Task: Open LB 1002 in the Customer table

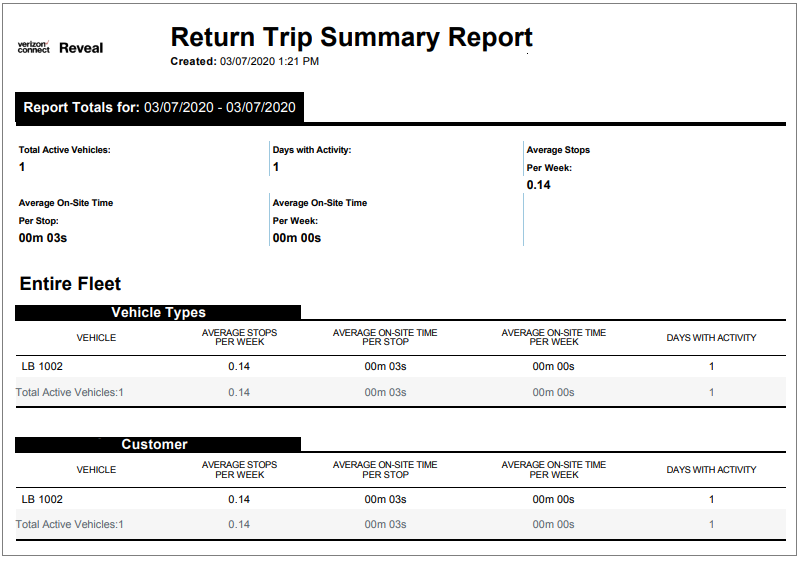Action: click(43, 499)
